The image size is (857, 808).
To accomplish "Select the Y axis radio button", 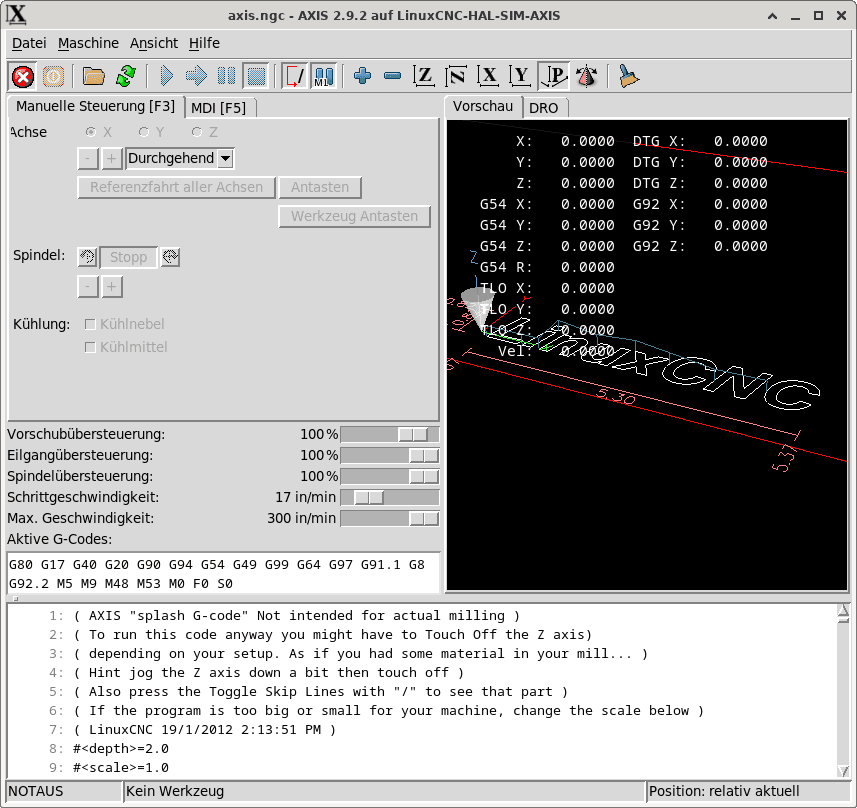I will tap(144, 132).
